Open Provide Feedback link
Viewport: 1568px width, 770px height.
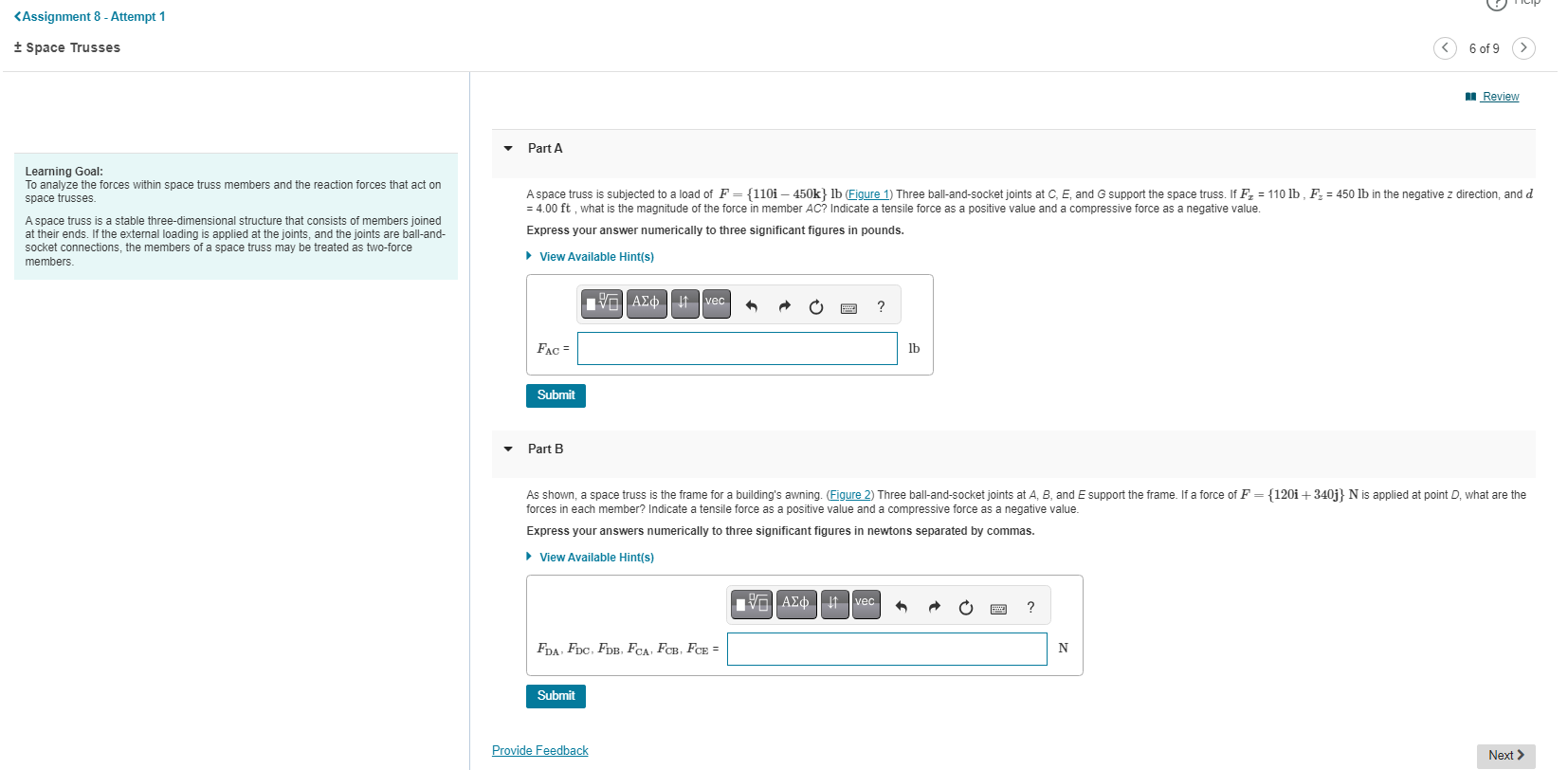click(540, 751)
